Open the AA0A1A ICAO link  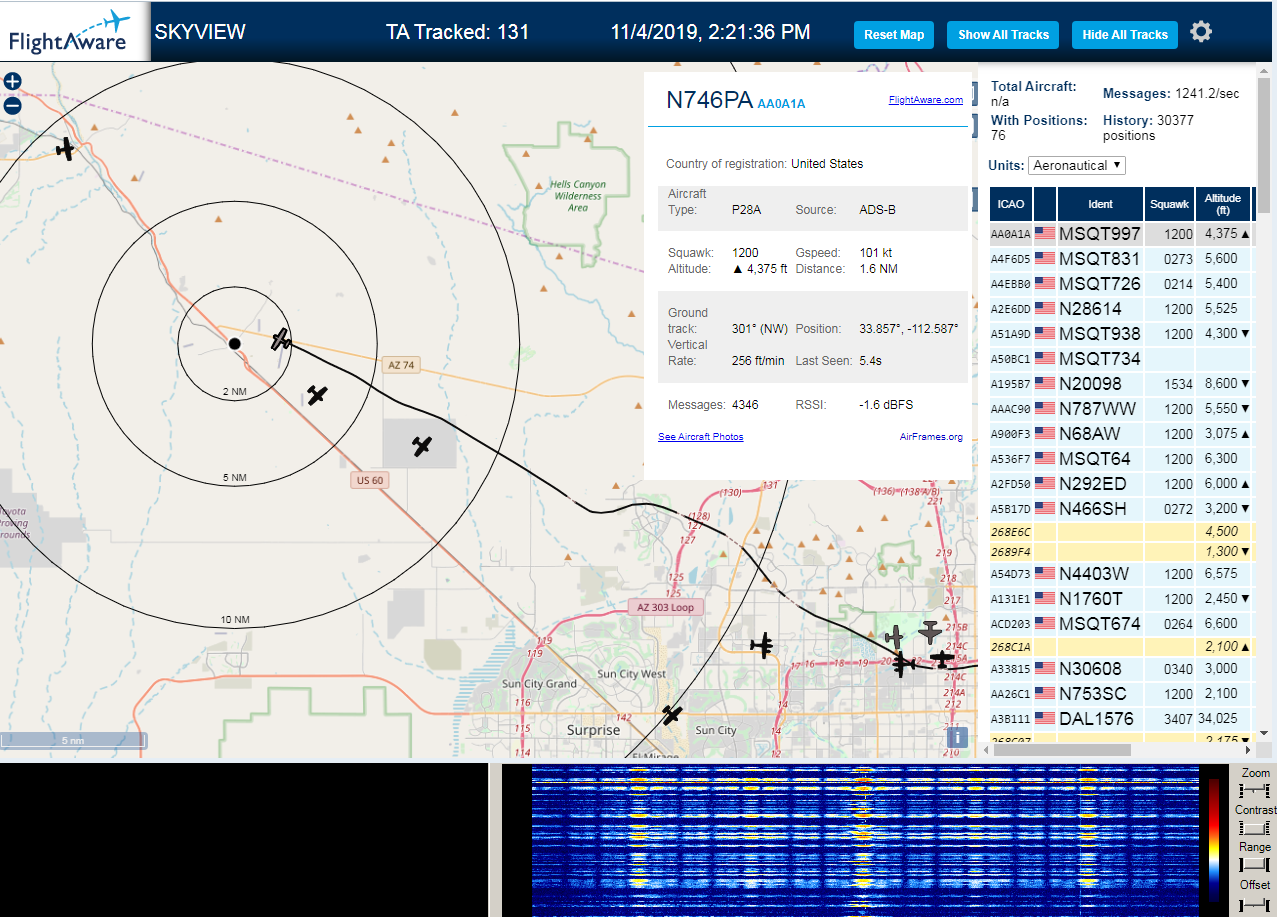(781, 103)
